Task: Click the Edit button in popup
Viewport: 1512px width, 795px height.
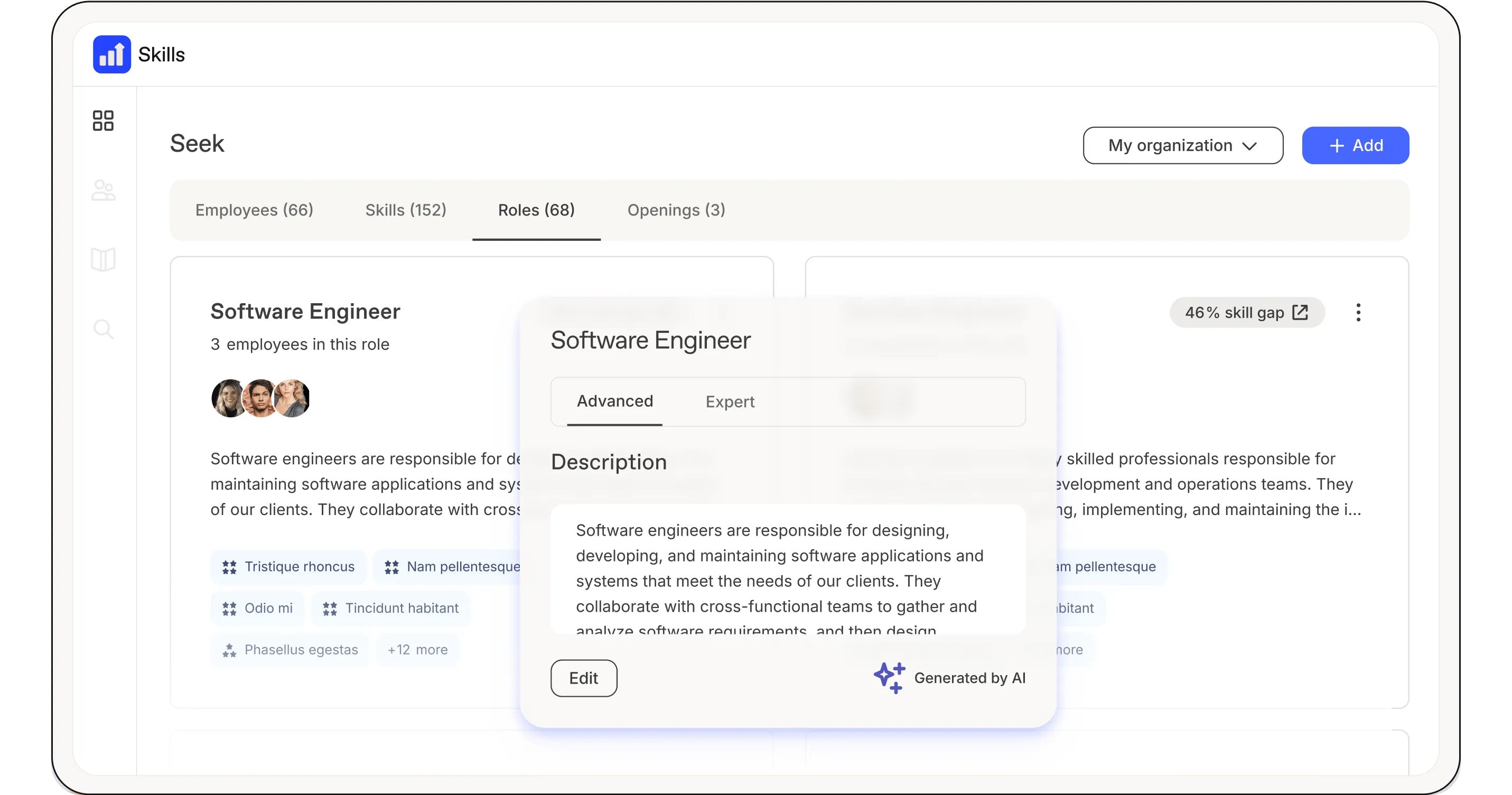Action: point(583,678)
